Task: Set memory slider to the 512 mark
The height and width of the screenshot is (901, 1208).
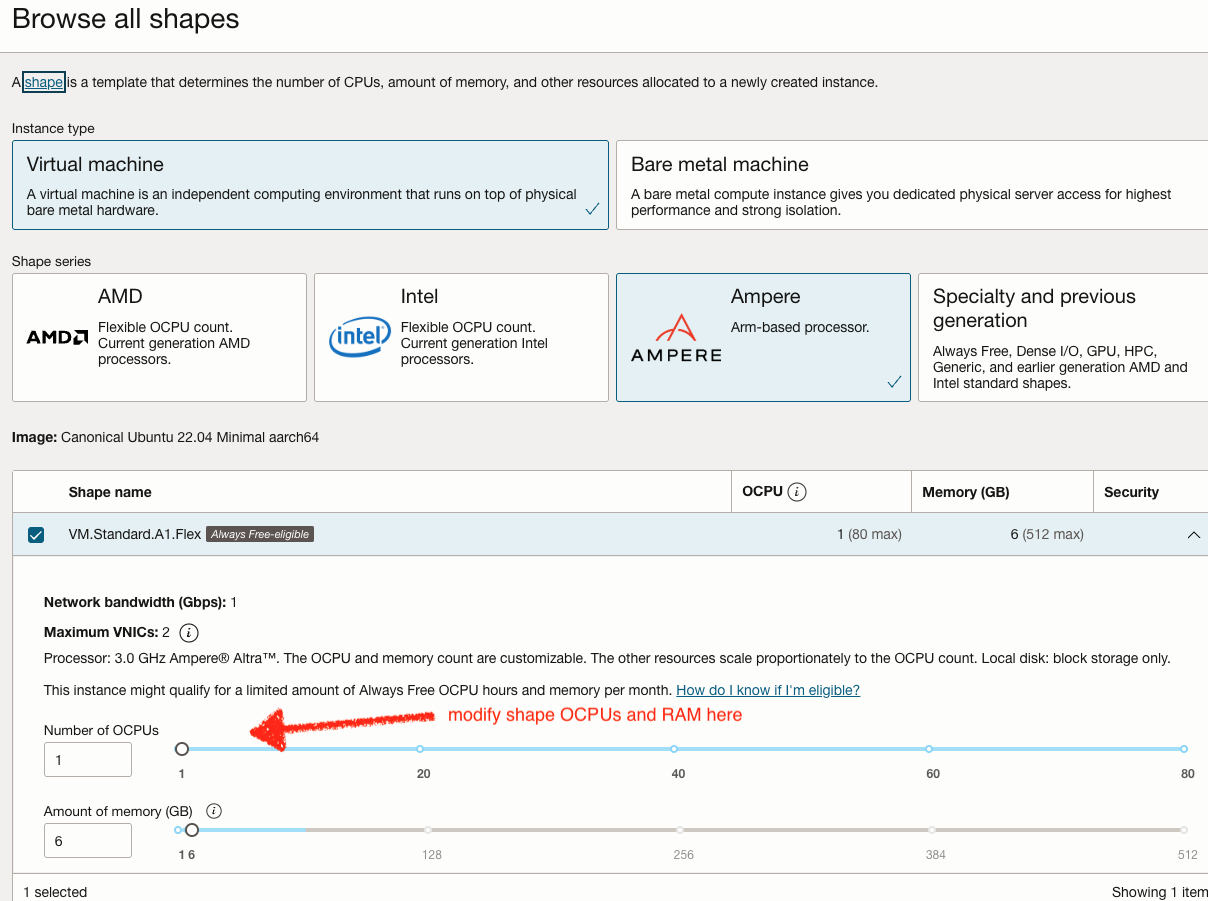Action: click(1183, 830)
